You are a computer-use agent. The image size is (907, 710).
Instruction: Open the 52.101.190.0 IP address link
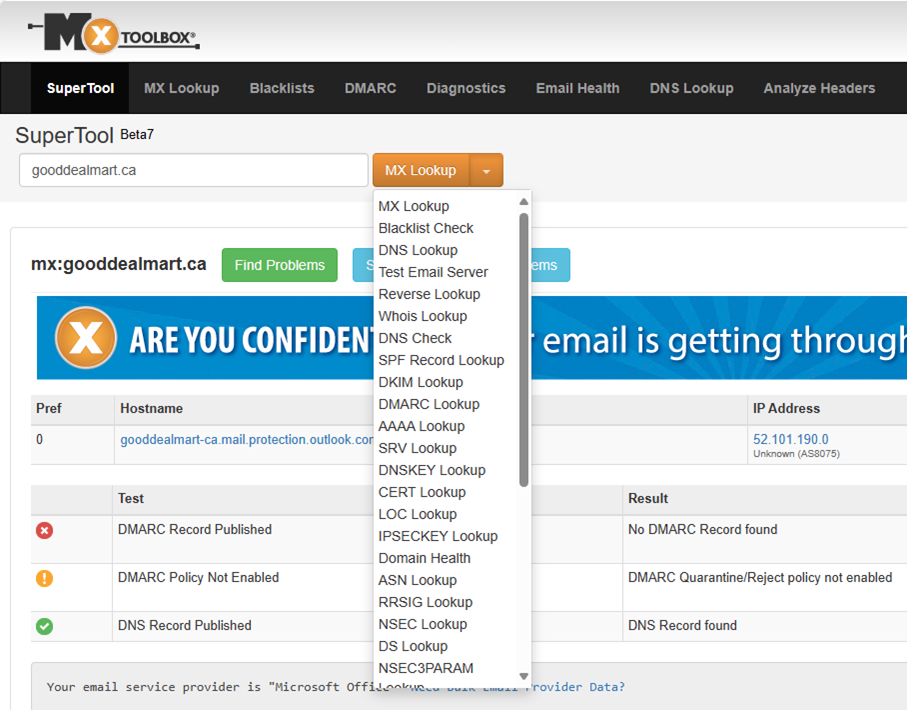coord(790,440)
